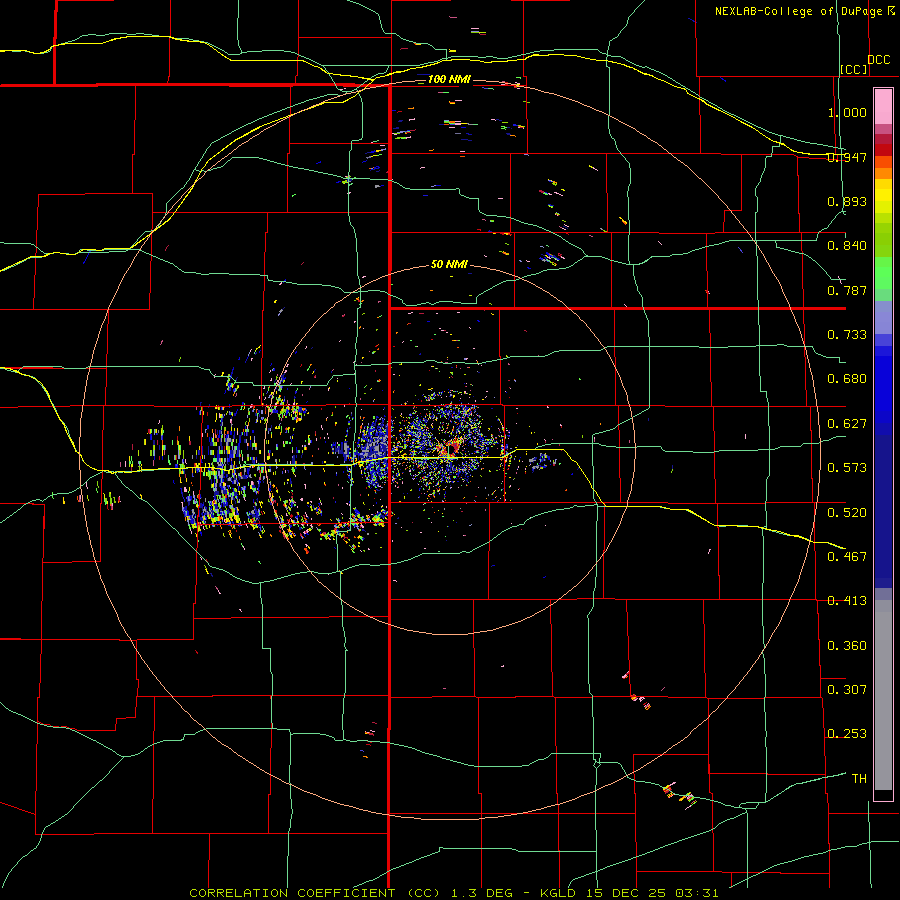Click the 0.893 scale value

(847, 201)
